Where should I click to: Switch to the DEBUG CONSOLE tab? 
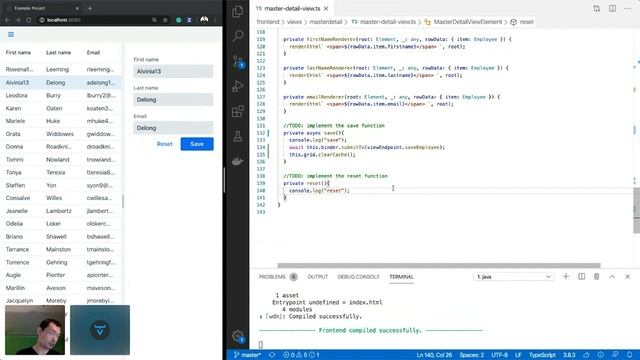click(358, 277)
